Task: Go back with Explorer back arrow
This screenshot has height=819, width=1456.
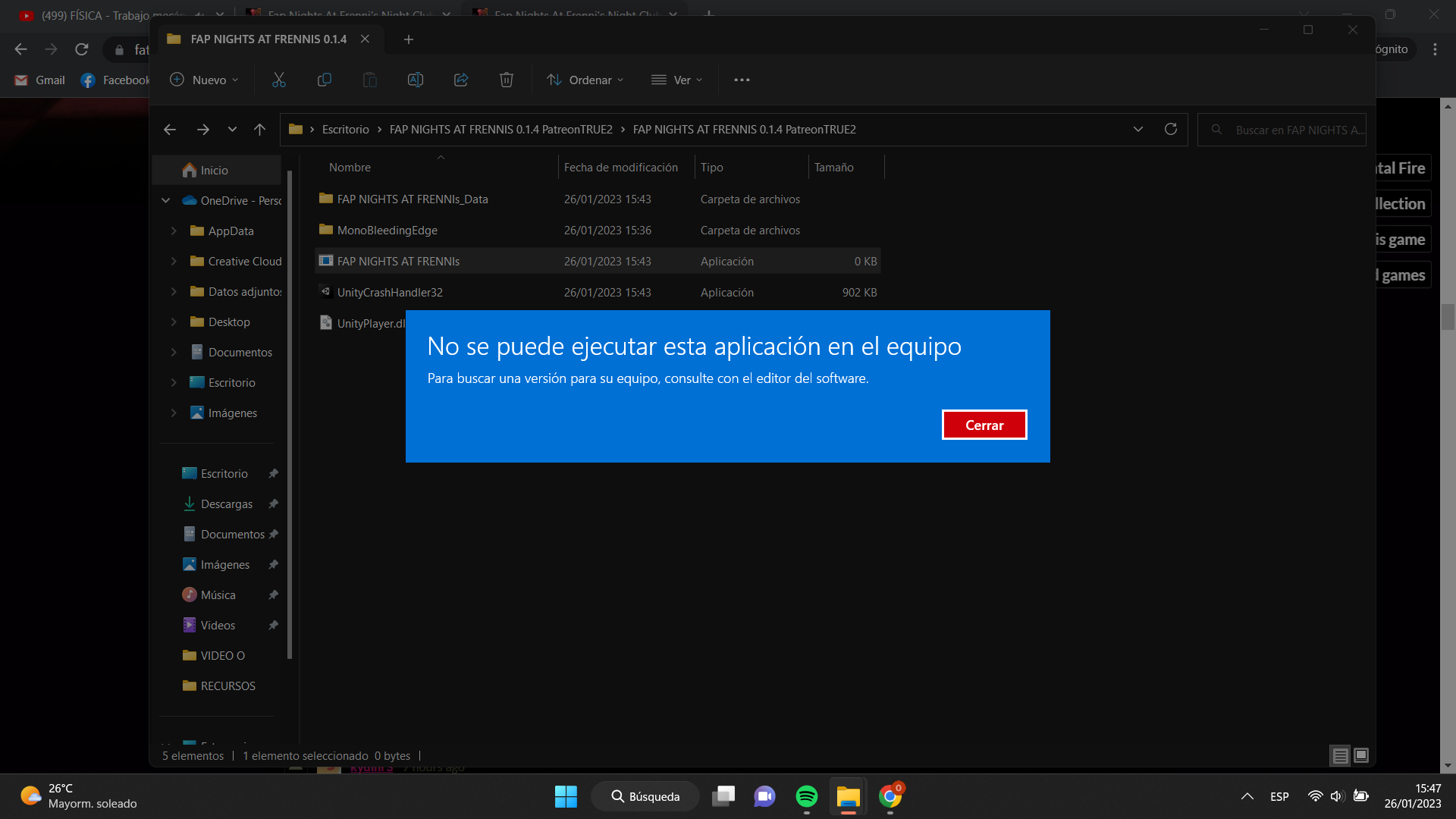Action: click(170, 130)
